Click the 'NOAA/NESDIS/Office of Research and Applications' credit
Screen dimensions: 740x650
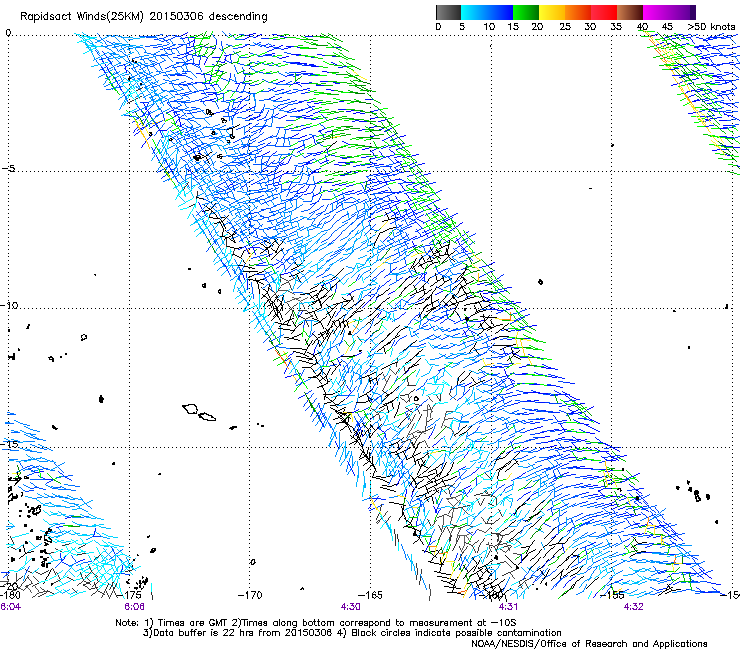589,644
